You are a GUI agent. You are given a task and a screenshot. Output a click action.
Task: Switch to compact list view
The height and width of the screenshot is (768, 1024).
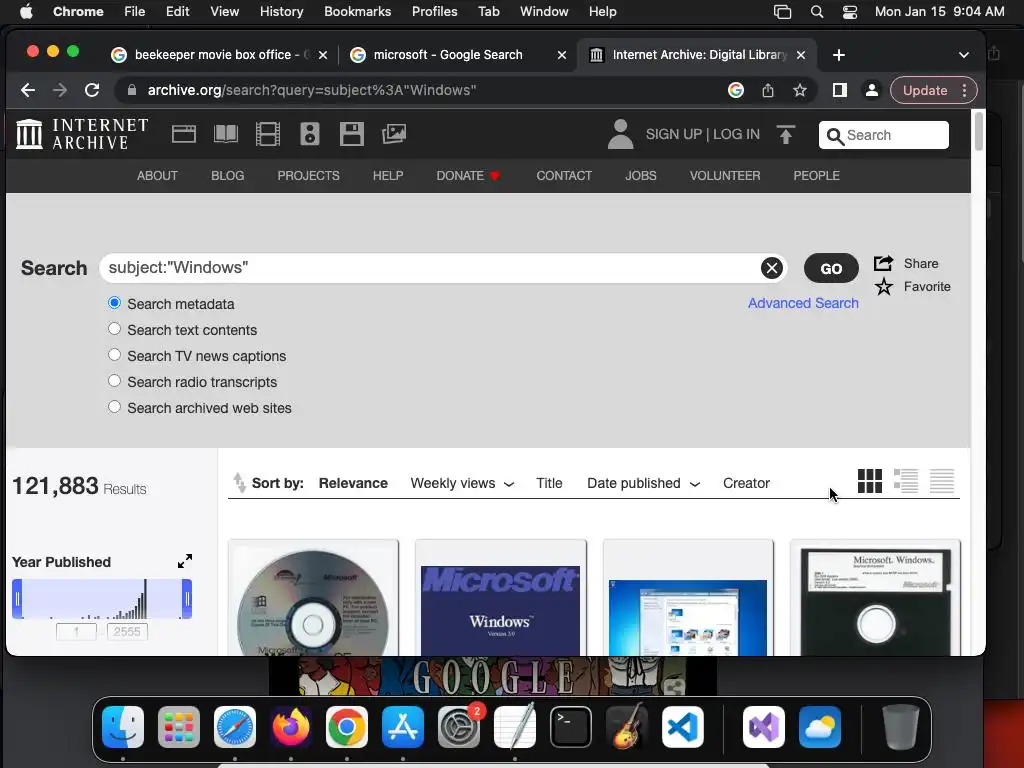pos(942,481)
